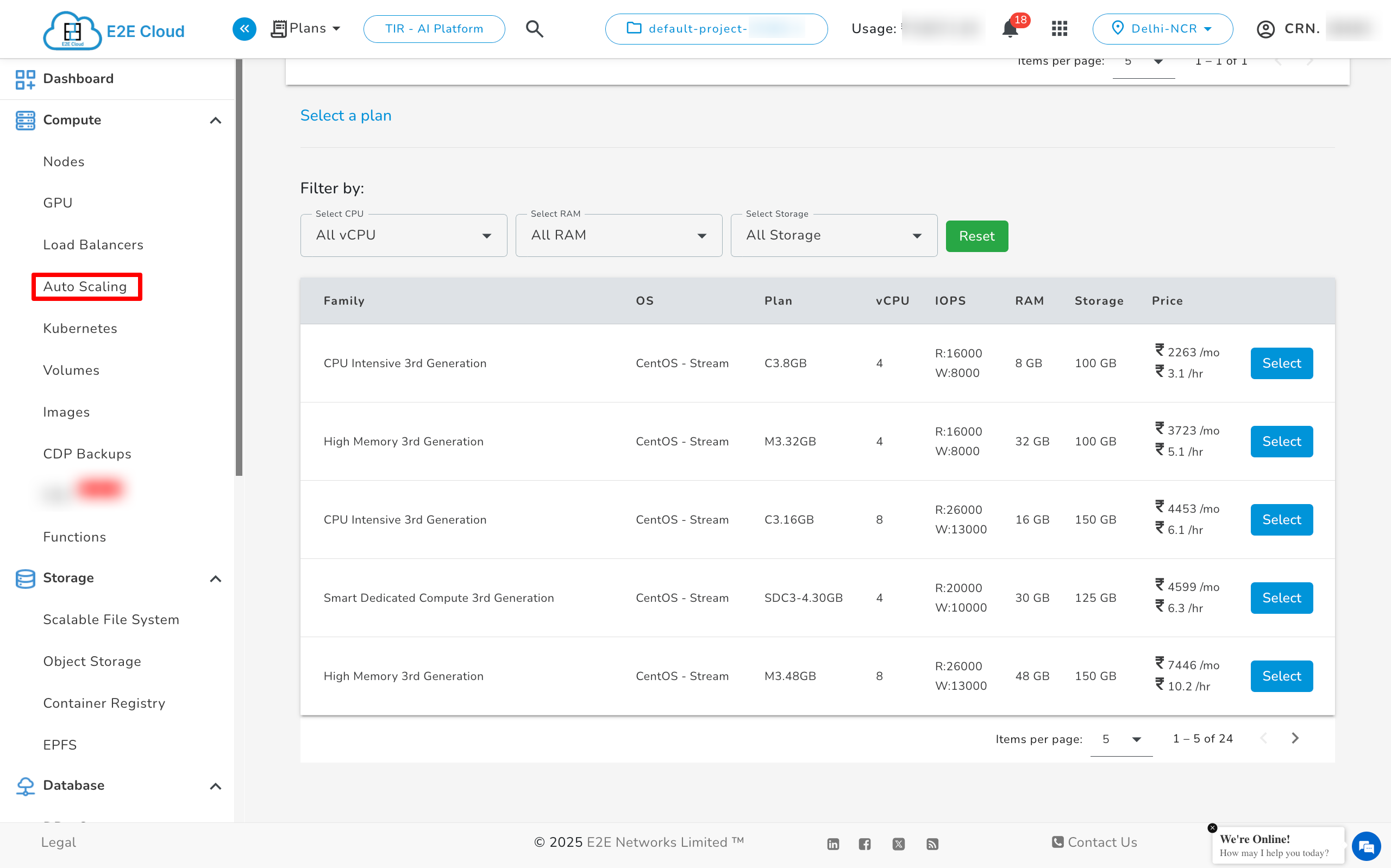Click the user profile avatar icon

tap(1265, 29)
